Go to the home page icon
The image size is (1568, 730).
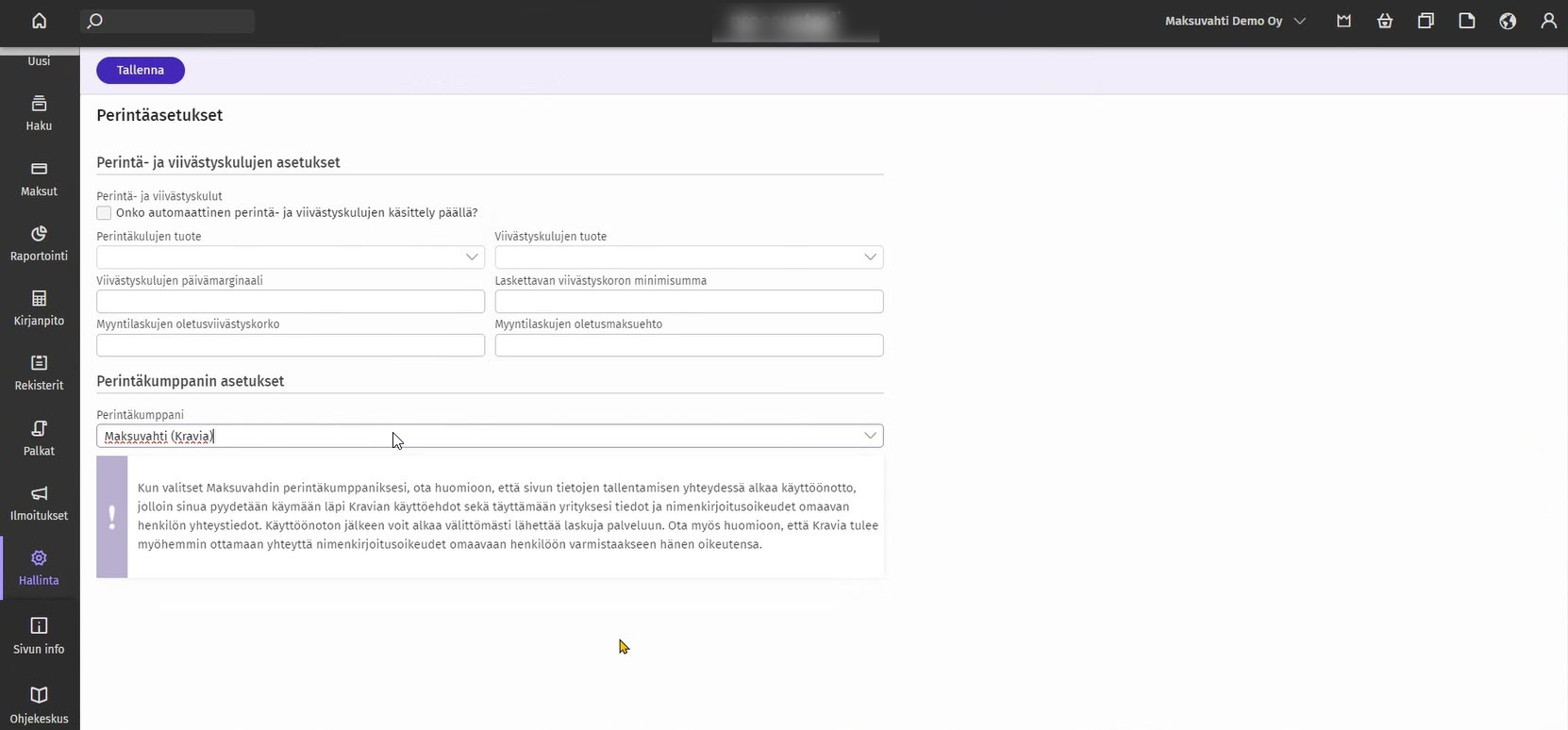pyautogui.click(x=39, y=21)
